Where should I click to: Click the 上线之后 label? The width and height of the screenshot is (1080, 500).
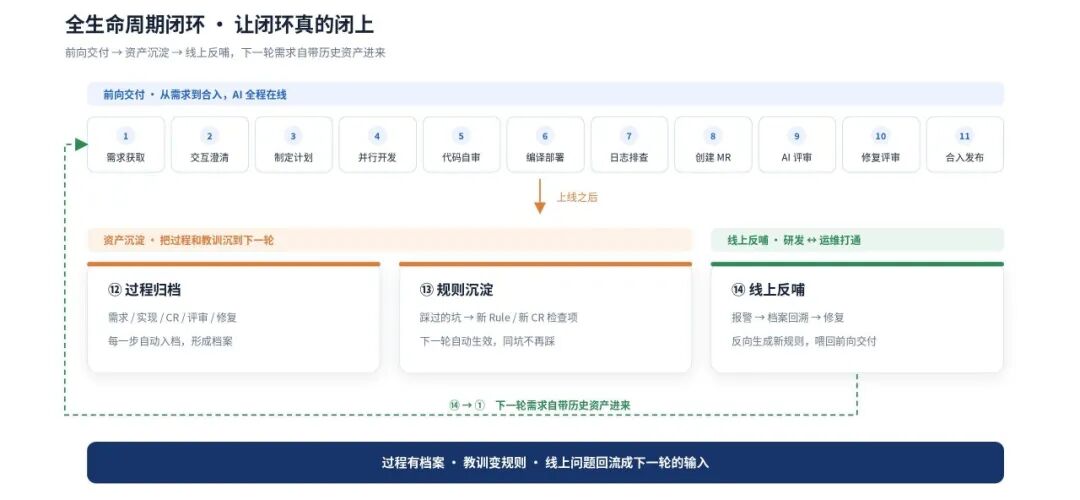click(577, 198)
